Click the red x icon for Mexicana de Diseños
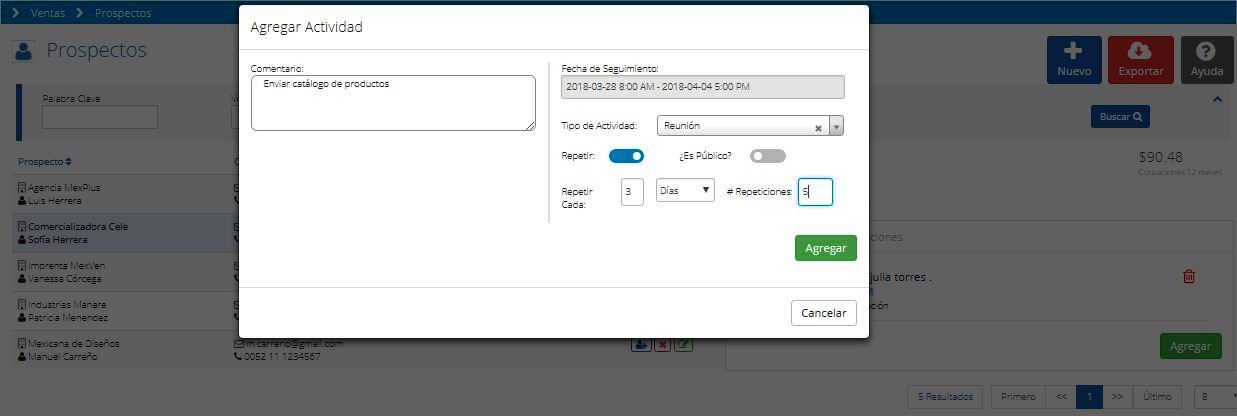This screenshot has width=1237, height=416. point(663,345)
